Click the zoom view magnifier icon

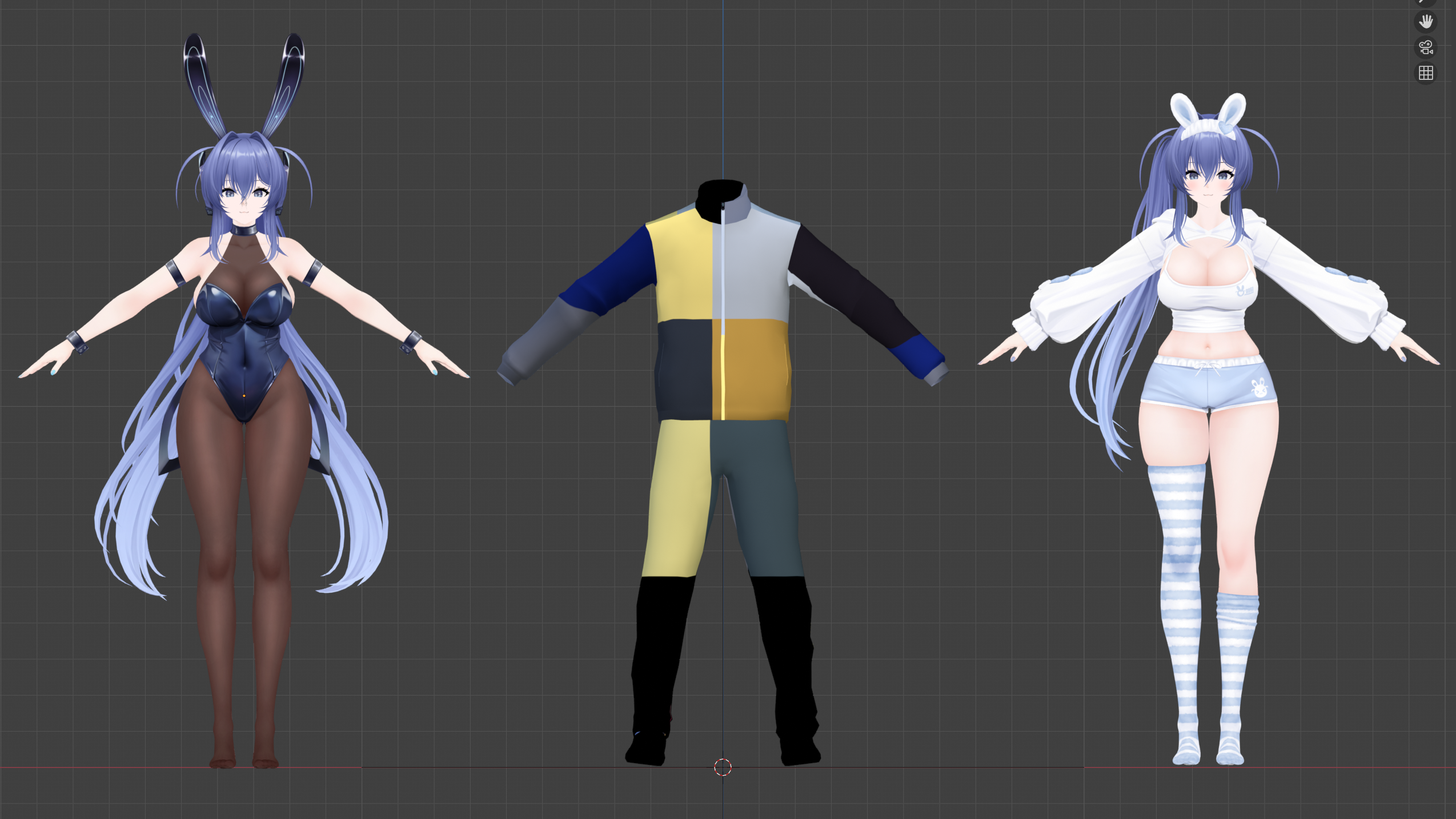[1426, 2]
